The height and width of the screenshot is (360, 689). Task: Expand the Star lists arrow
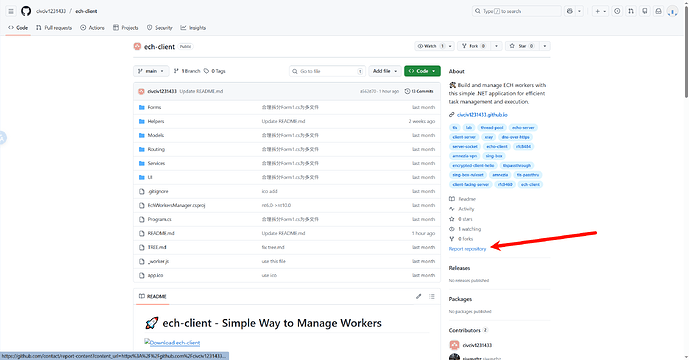(x=545, y=46)
